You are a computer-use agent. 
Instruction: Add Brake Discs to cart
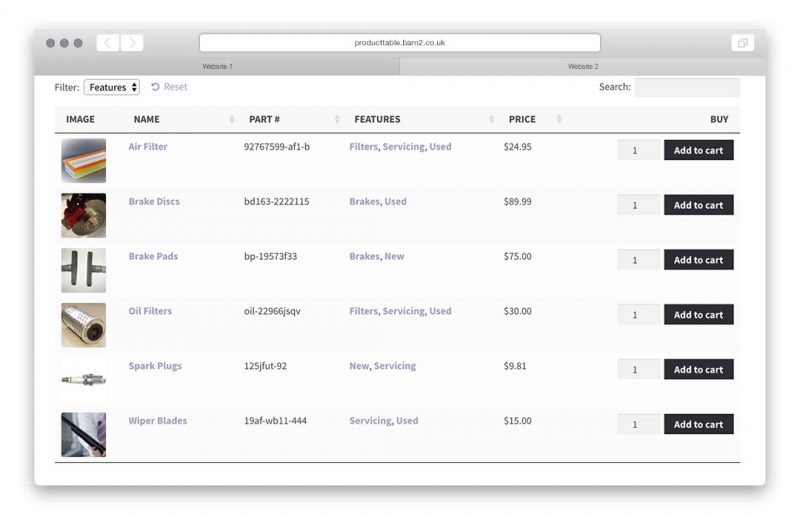tap(698, 205)
